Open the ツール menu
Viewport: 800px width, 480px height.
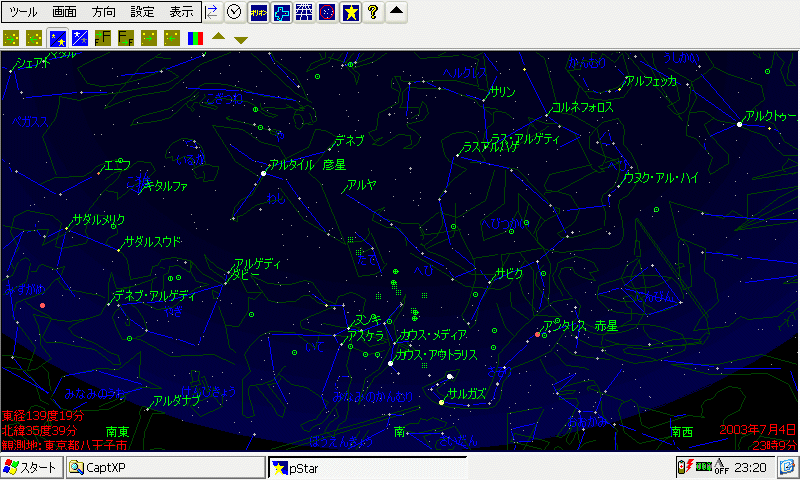coord(23,12)
